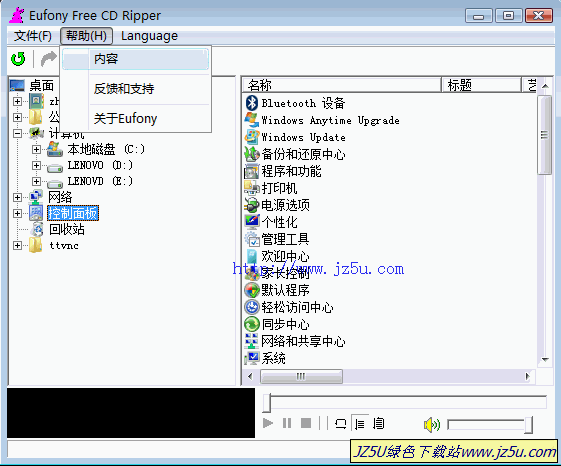The height and width of the screenshot is (466, 561).
Task: Click the 网络和共享中心 icon
Action: pos(252,341)
